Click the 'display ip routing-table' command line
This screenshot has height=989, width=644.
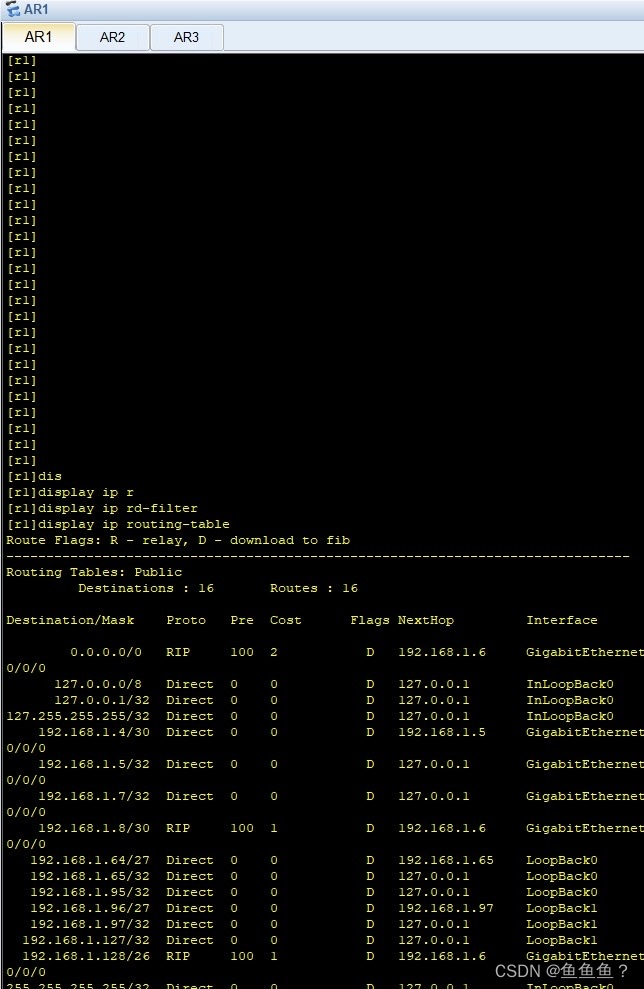118,524
